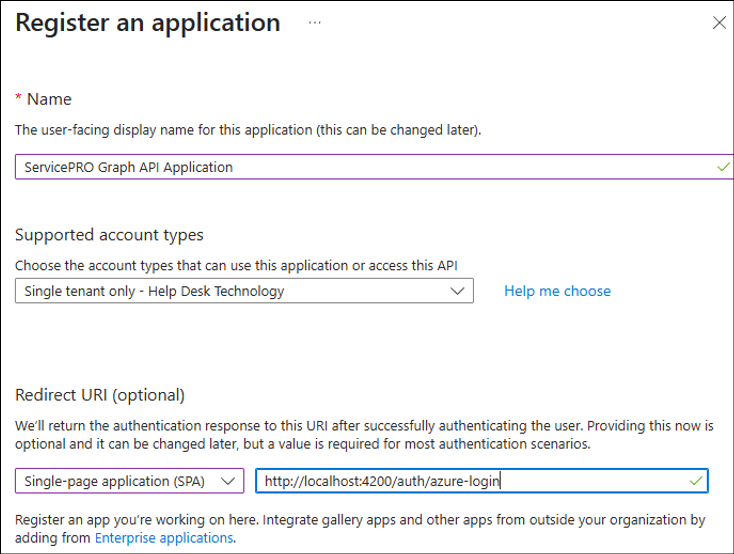Open the ellipsis more options menu
734x554 pixels.
click(315, 22)
